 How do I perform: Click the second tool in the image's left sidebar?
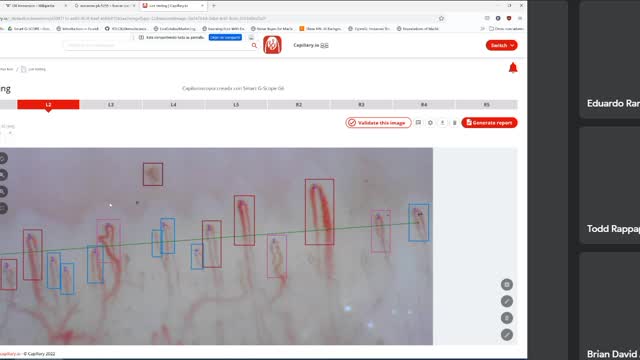(3, 175)
